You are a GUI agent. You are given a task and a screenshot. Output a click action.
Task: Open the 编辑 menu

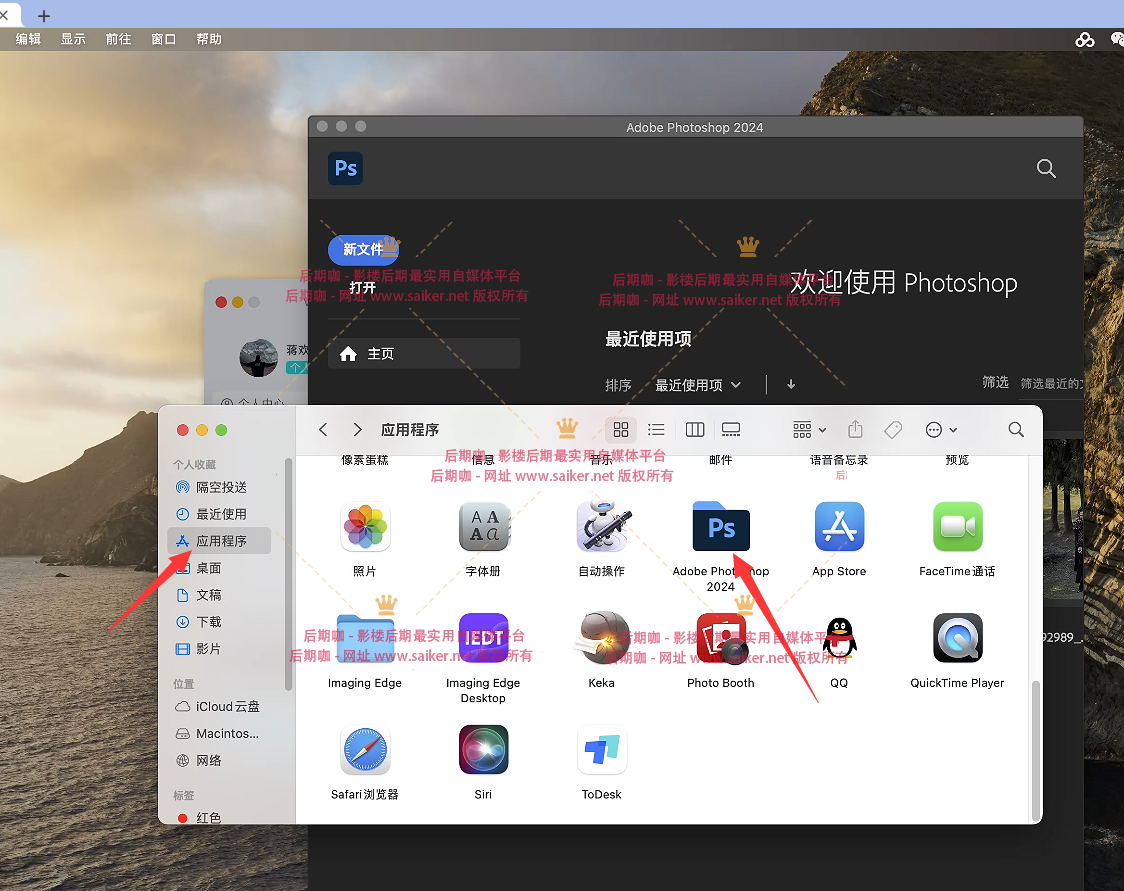tap(29, 39)
